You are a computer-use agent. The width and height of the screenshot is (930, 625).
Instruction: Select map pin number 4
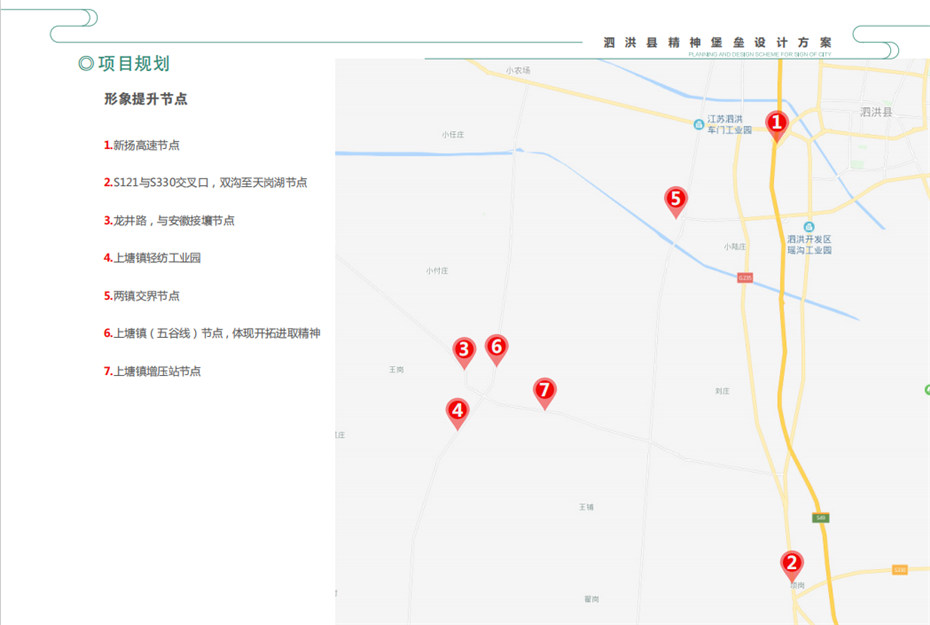(x=457, y=410)
